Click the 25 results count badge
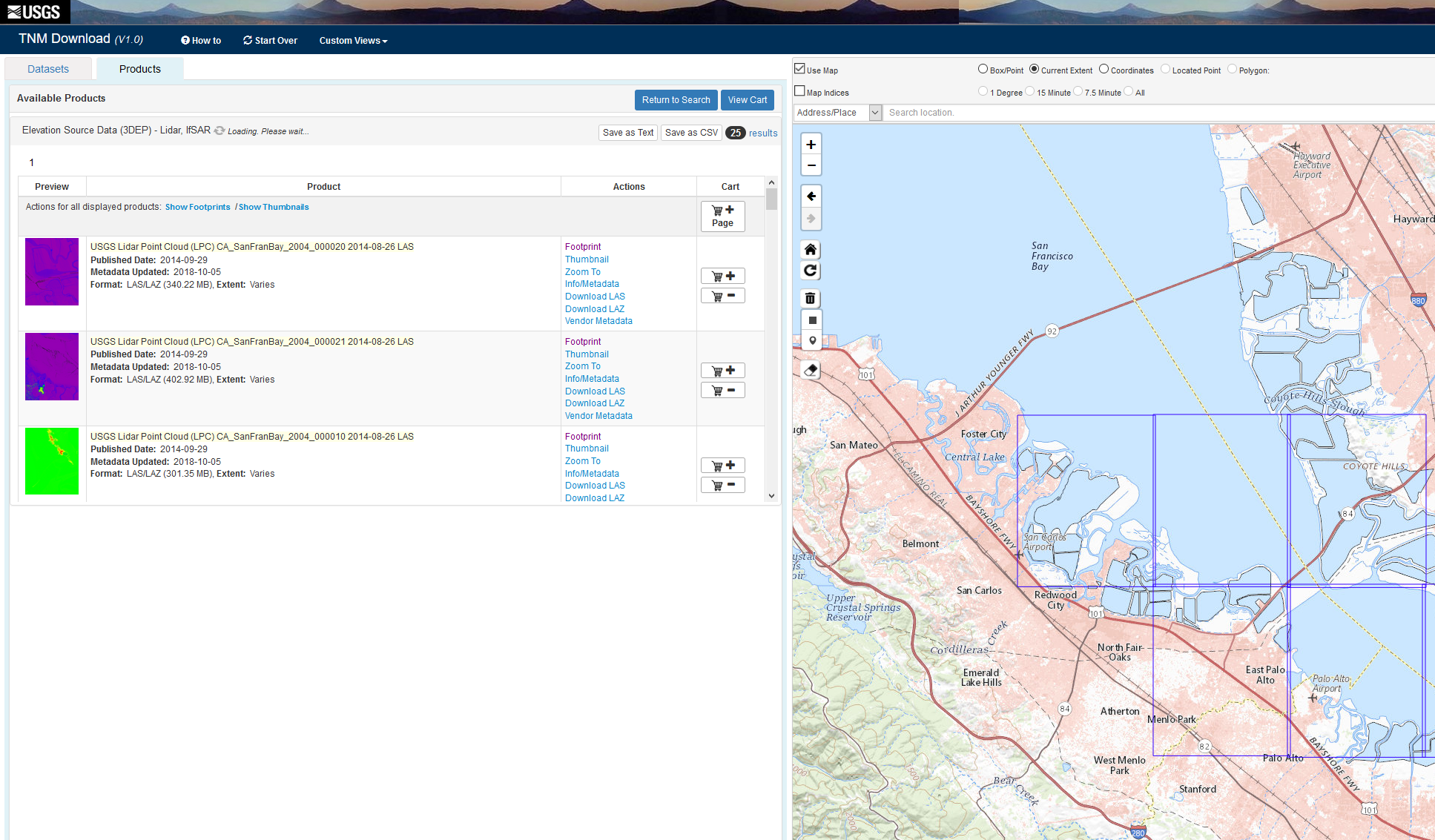This screenshot has height=840, width=1435. [735, 133]
